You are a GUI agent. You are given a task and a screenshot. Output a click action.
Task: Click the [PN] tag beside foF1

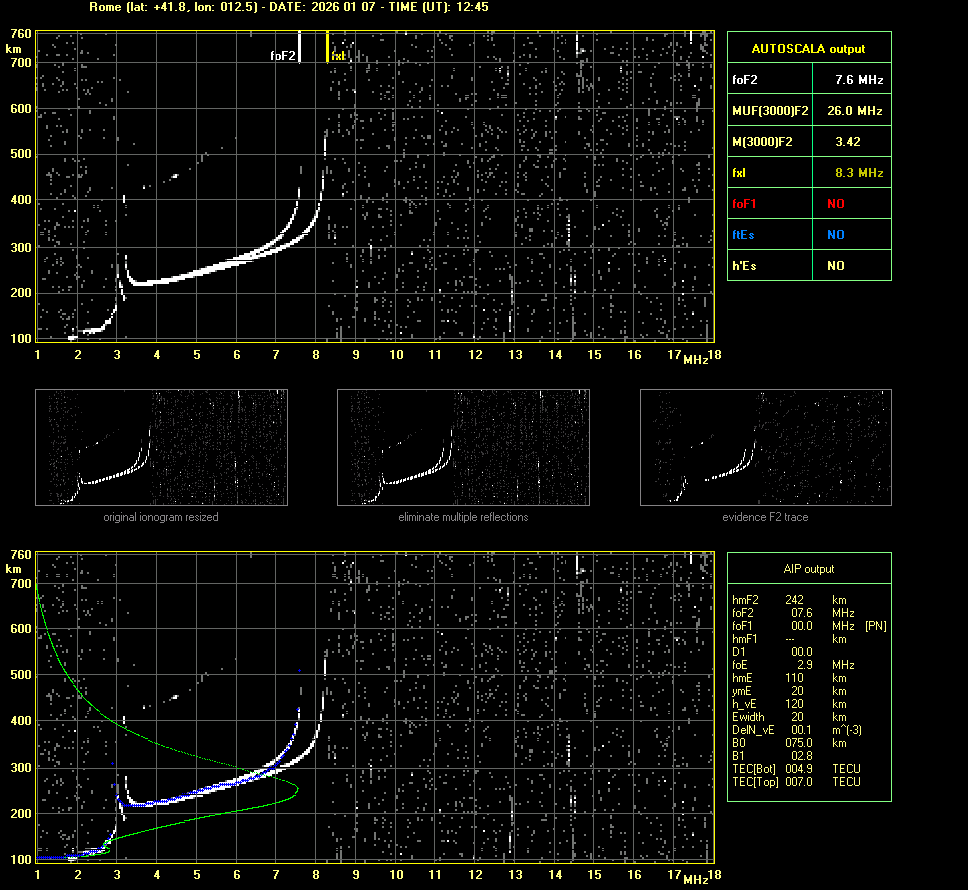875,626
